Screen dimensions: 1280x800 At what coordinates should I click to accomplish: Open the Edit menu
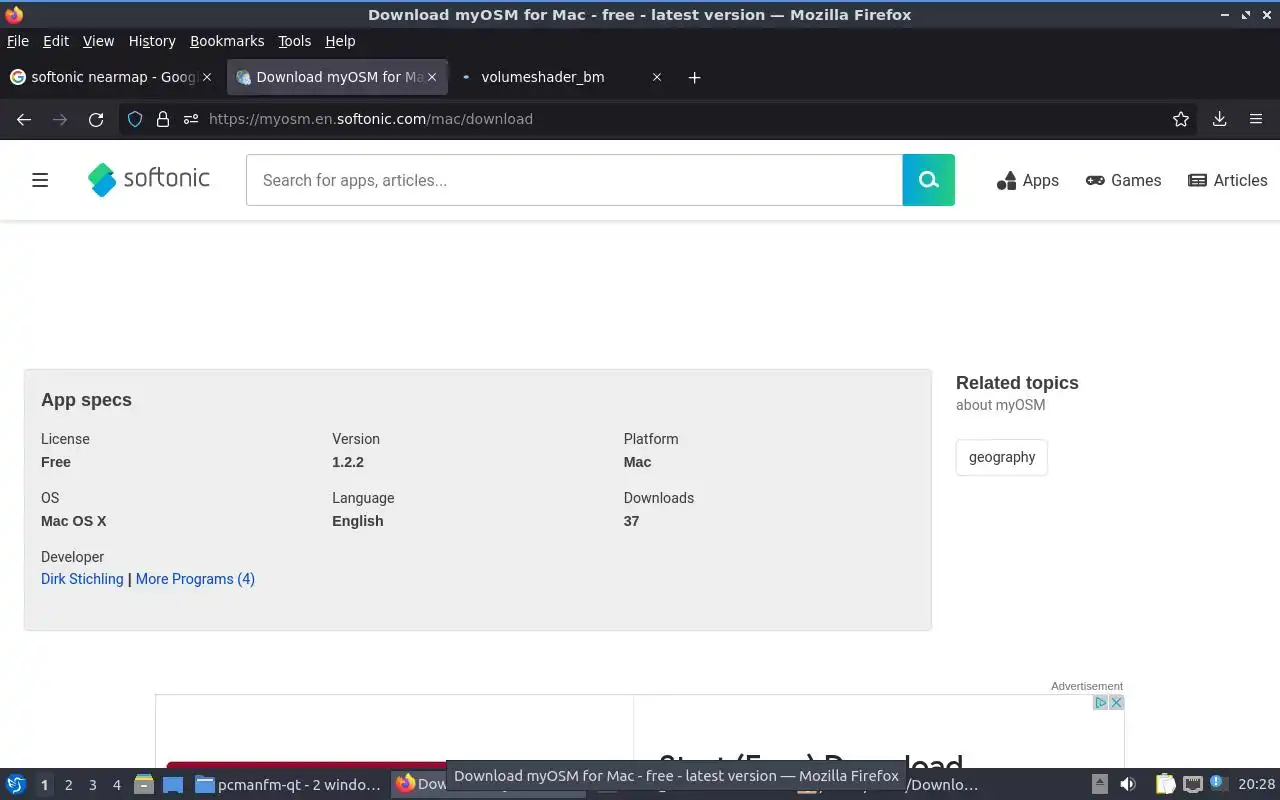coord(56,41)
